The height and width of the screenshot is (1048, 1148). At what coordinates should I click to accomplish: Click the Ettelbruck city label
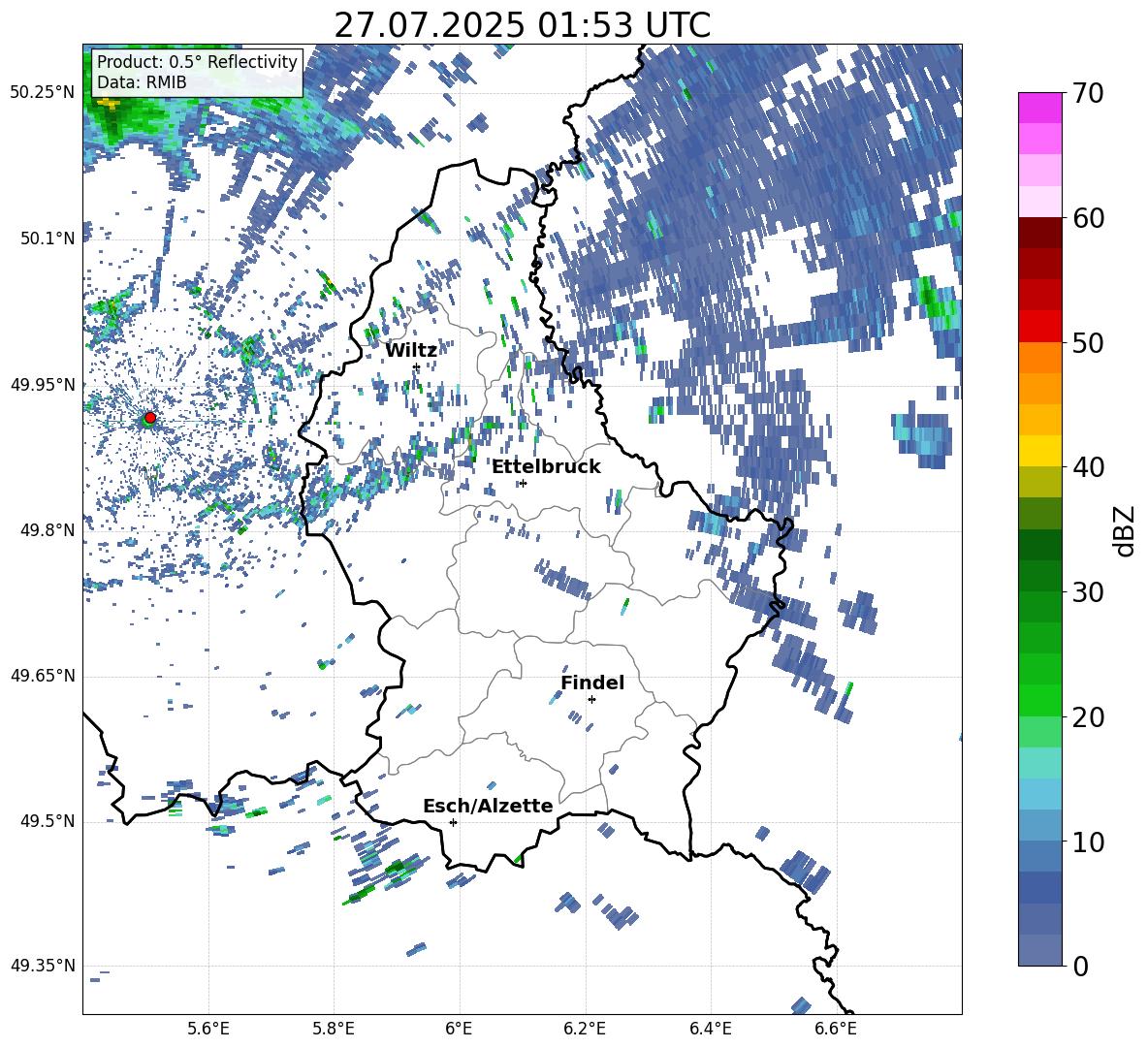(546, 467)
